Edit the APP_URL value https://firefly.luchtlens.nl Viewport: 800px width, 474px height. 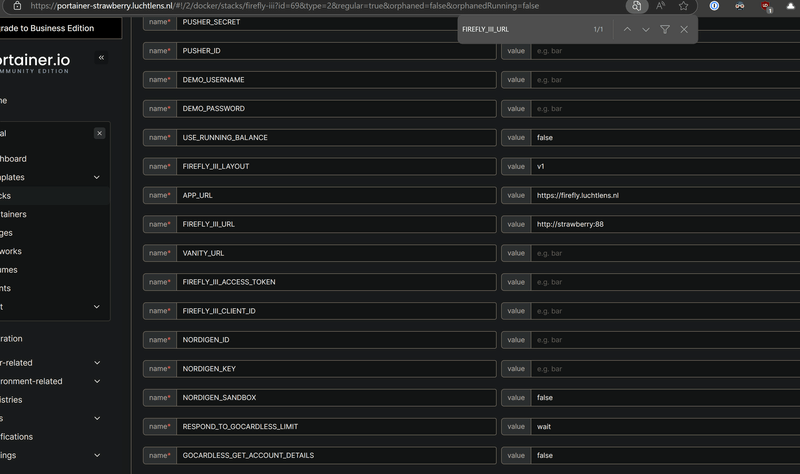pyautogui.click(x=666, y=195)
